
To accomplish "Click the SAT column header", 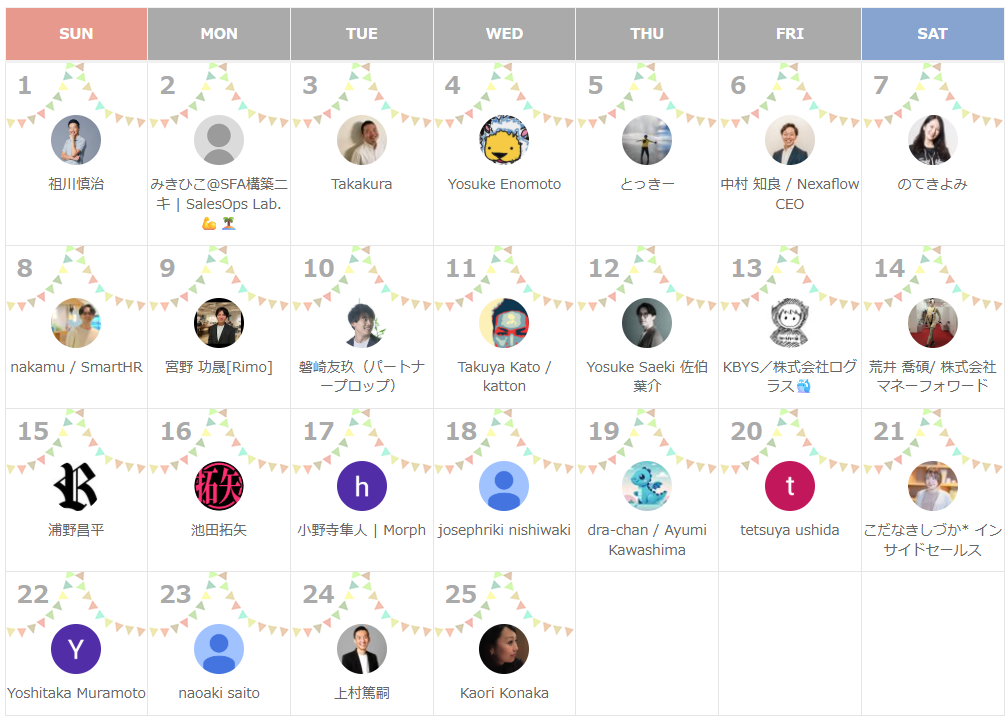I will [x=932, y=34].
